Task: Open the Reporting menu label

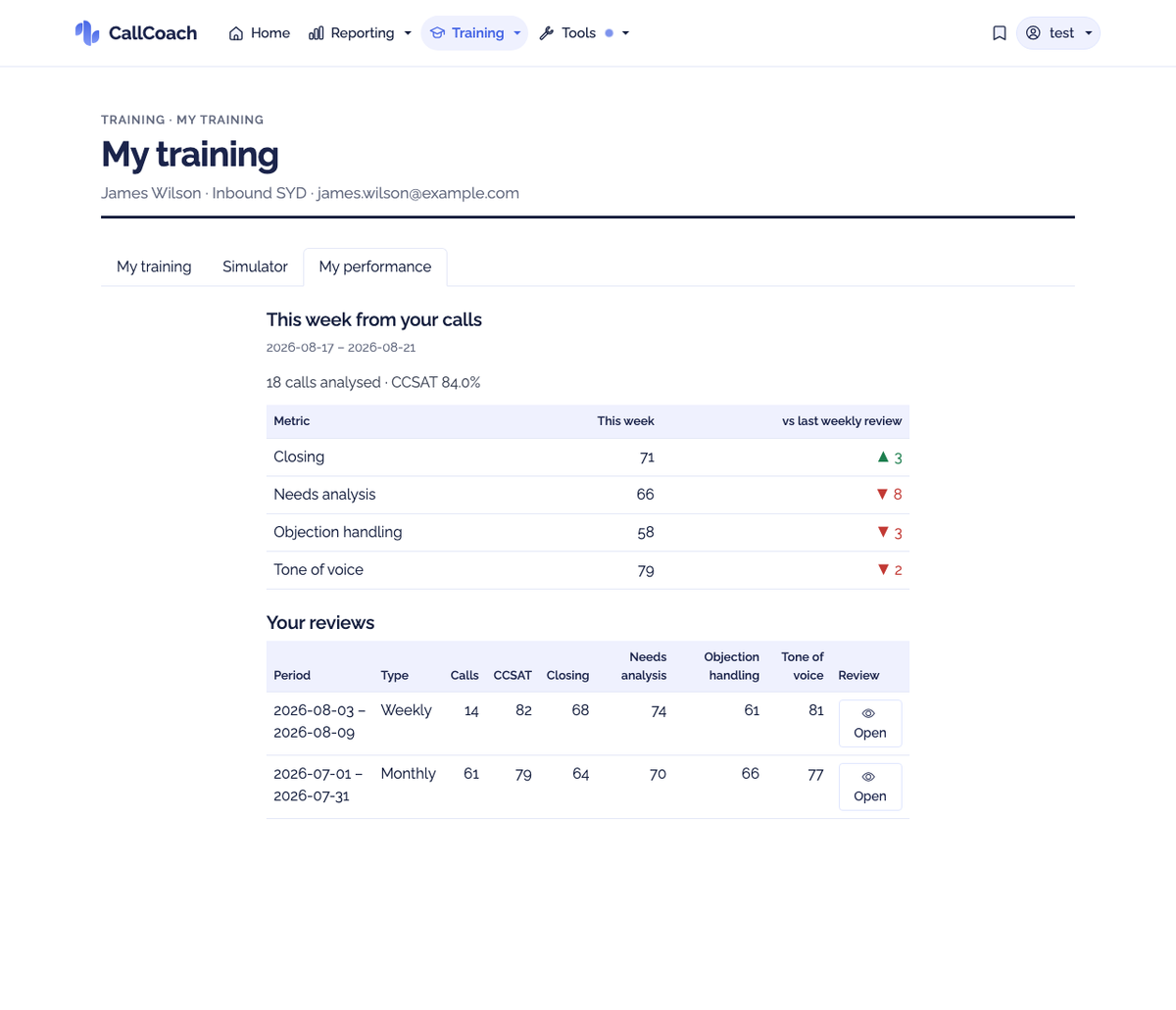Action: click(363, 33)
